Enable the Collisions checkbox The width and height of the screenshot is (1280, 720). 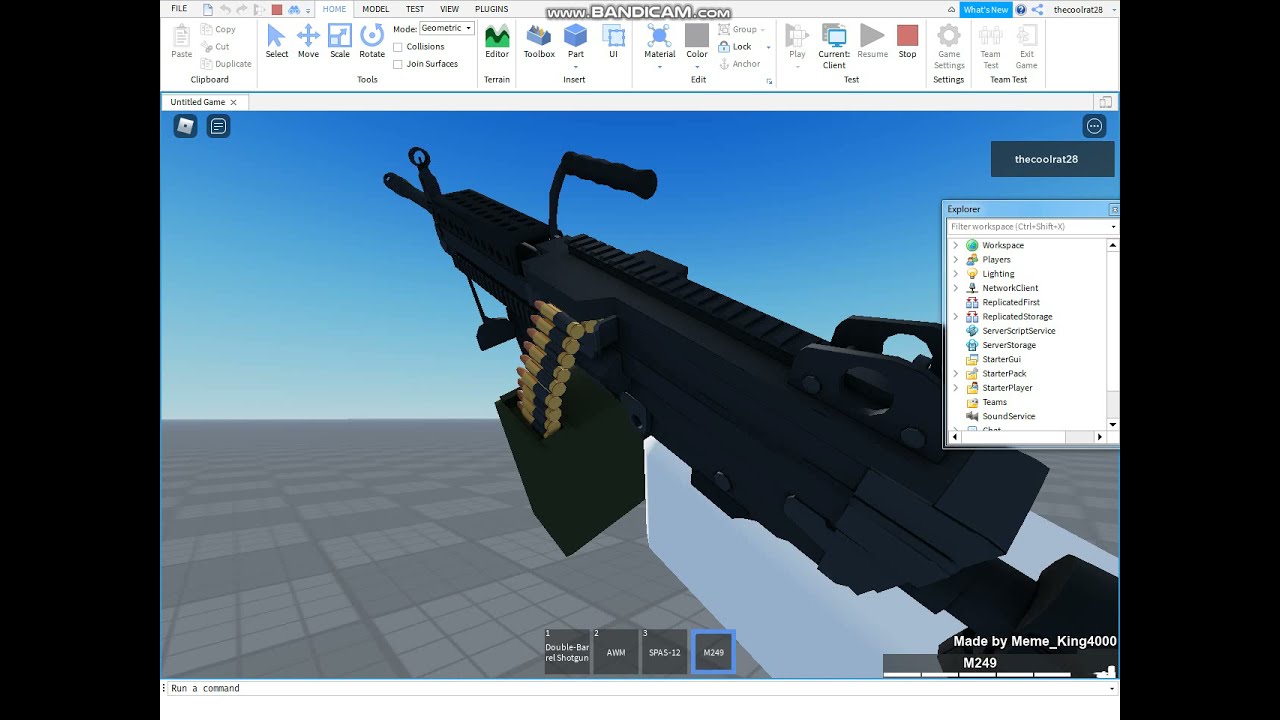coord(398,47)
